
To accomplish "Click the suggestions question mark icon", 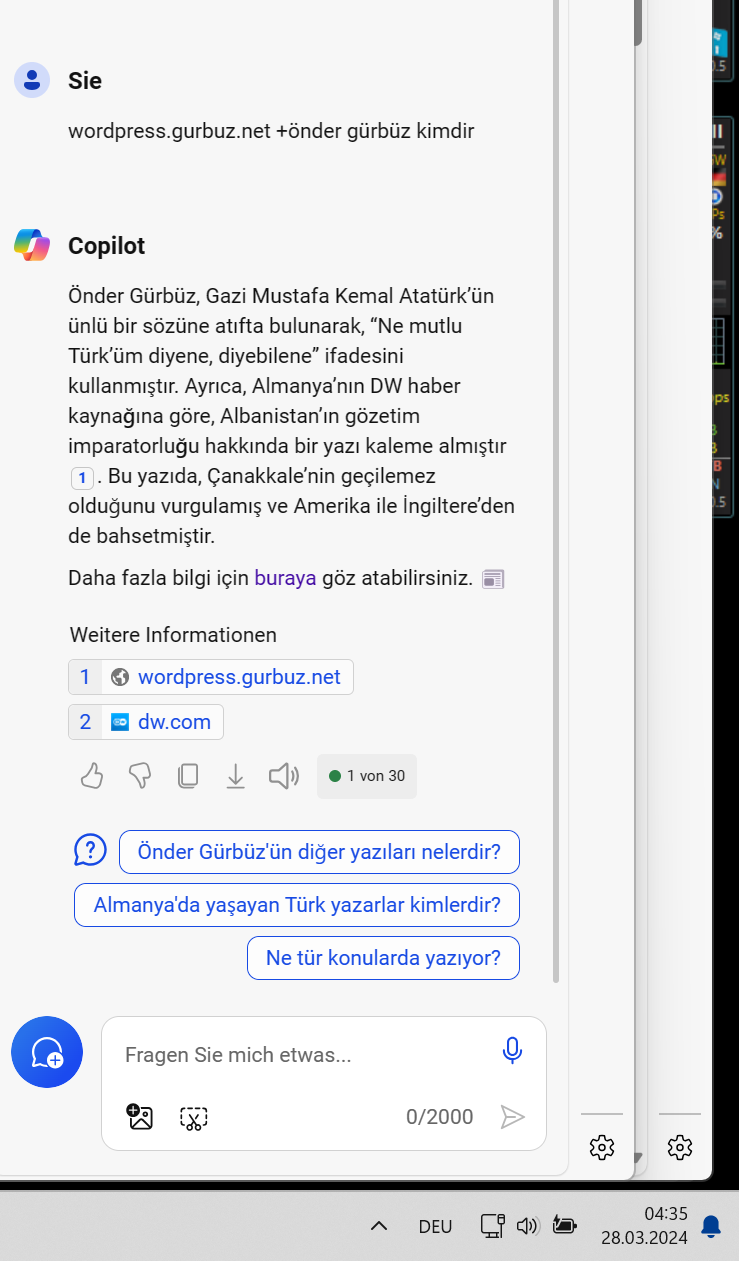I will (x=91, y=851).
